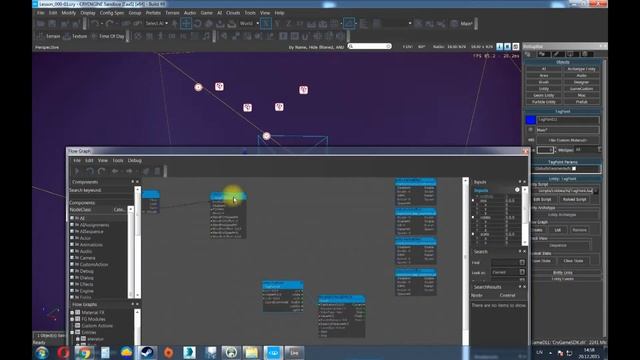Click Play icon in Flow Graph toolbar

tap(77, 171)
